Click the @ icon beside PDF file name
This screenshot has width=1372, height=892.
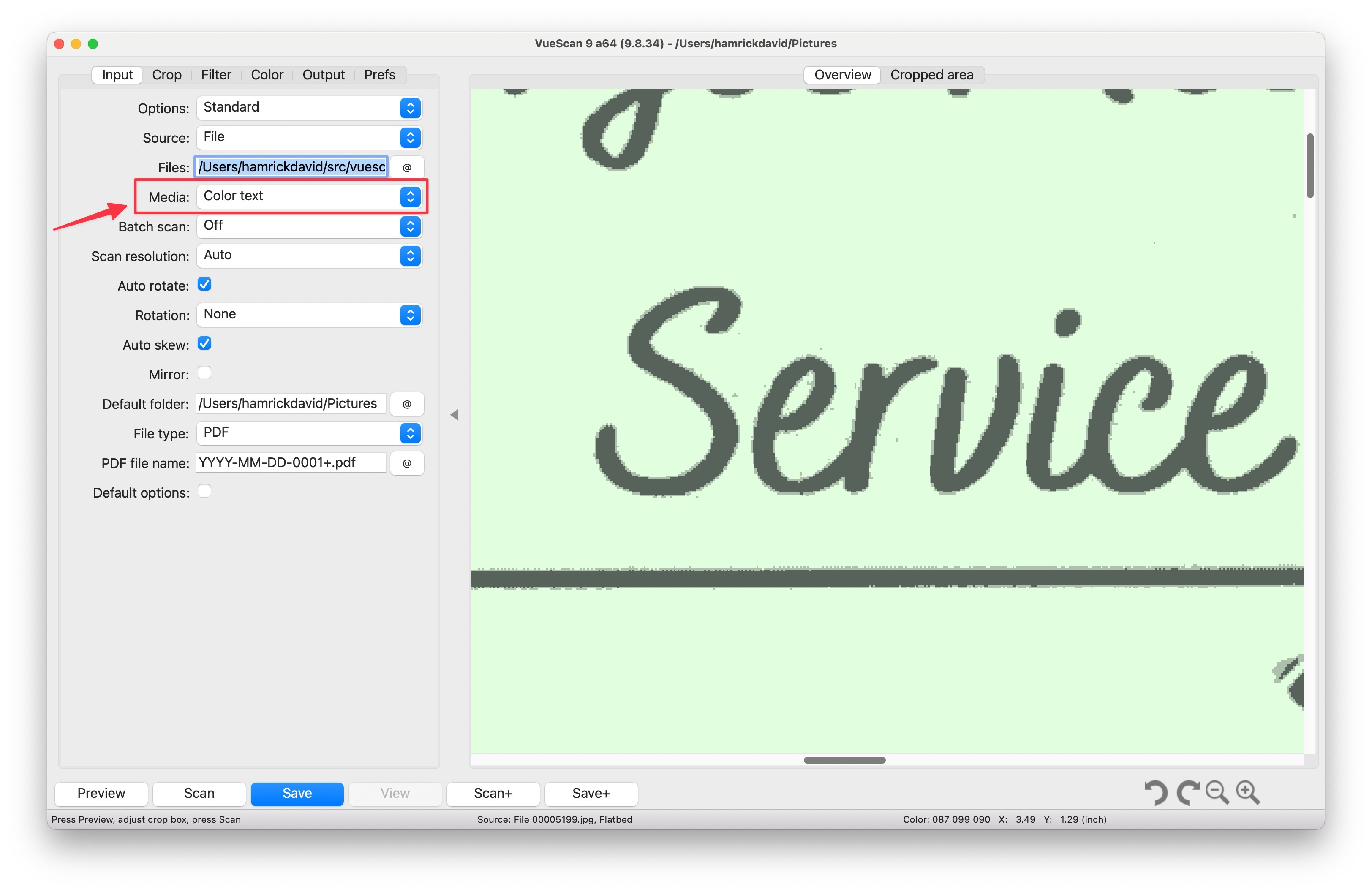click(x=406, y=463)
